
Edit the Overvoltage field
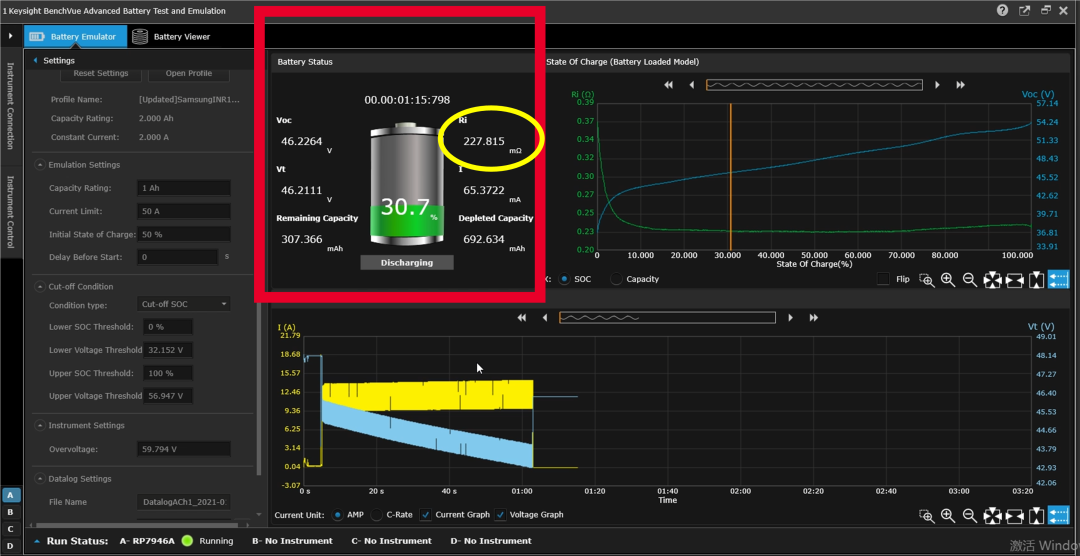[184, 449]
